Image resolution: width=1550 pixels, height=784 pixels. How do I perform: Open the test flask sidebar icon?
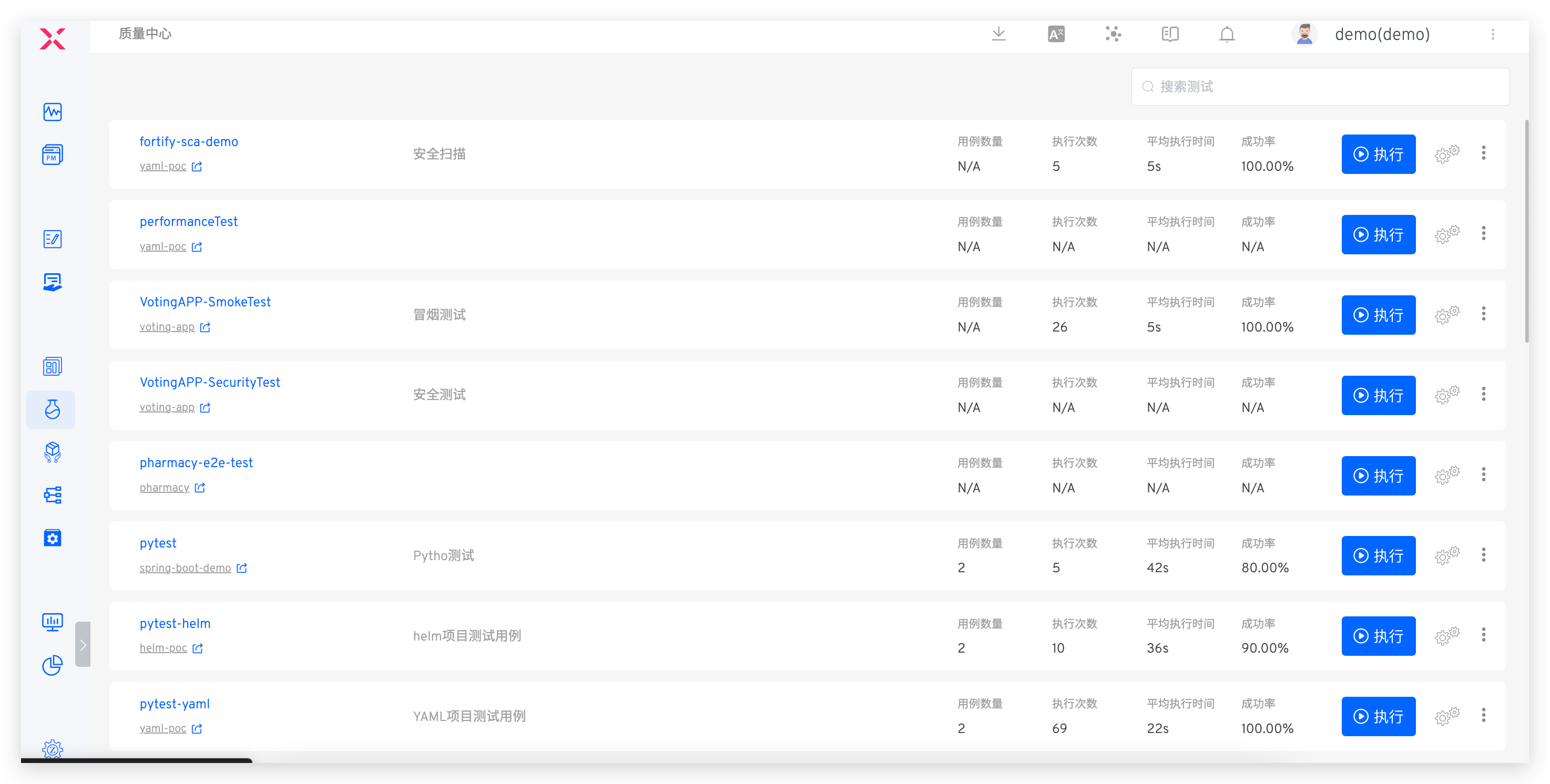pos(53,409)
